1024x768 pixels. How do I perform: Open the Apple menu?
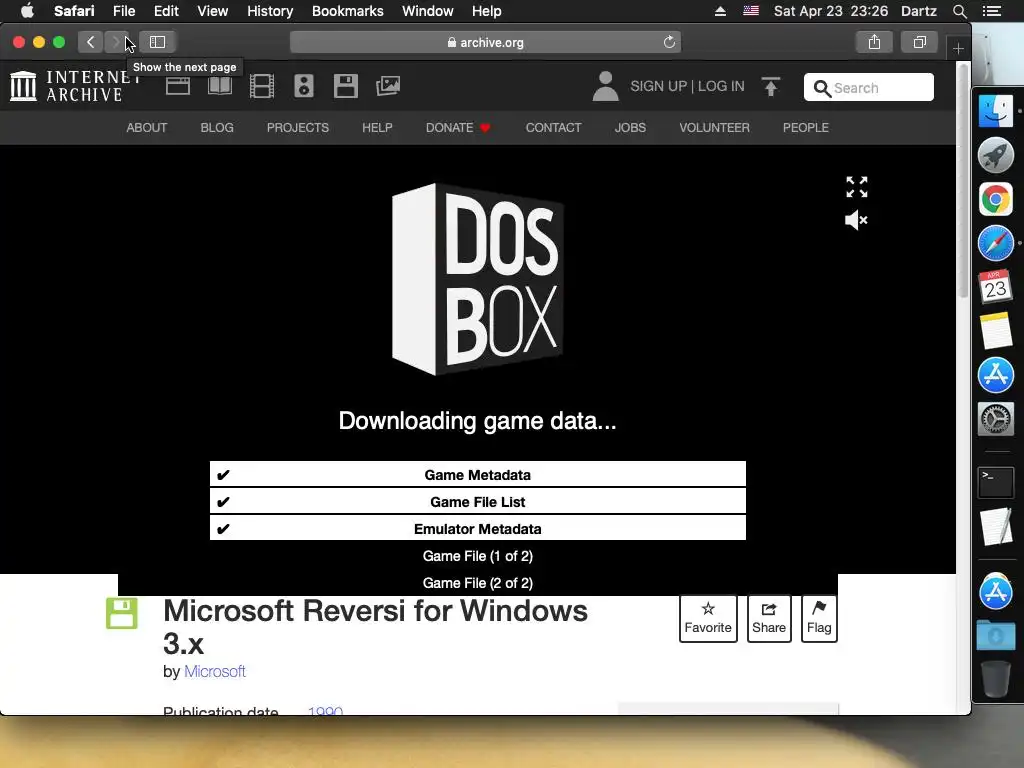tap(27, 11)
